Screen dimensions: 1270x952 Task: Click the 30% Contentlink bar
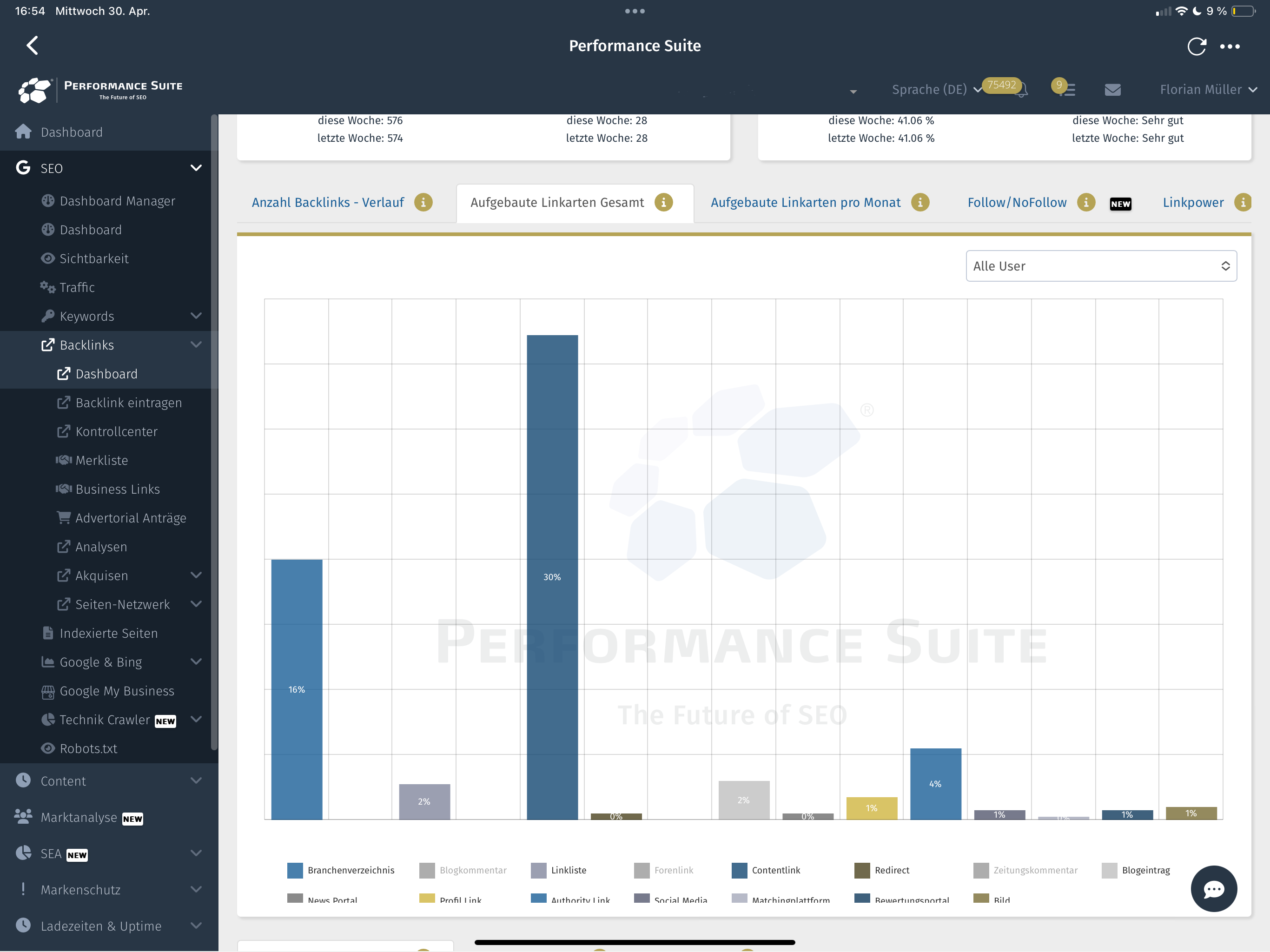pyautogui.click(x=552, y=577)
